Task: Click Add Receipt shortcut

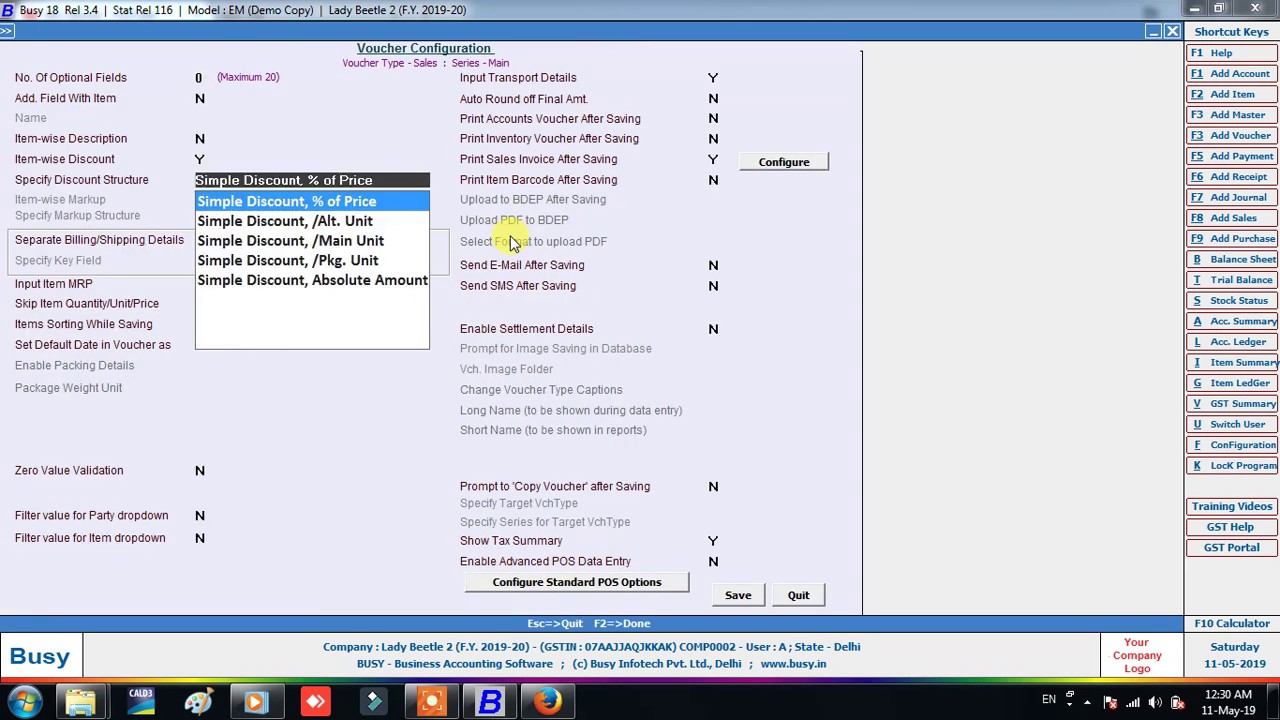Action: pos(1232,177)
